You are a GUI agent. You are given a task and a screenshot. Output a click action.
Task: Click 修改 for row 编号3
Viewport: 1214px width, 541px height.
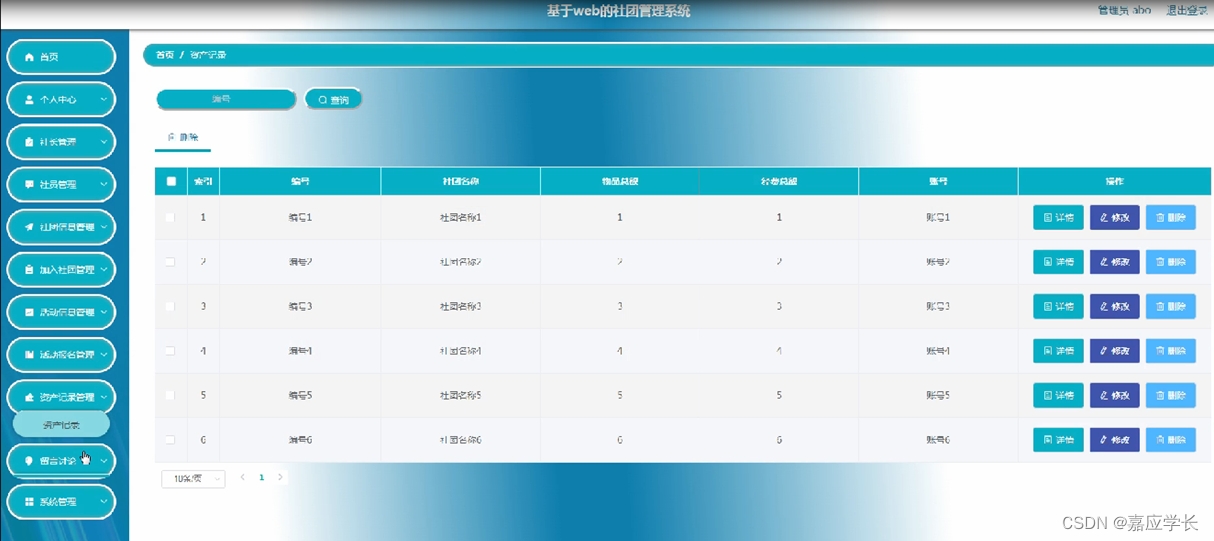(x=1114, y=306)
